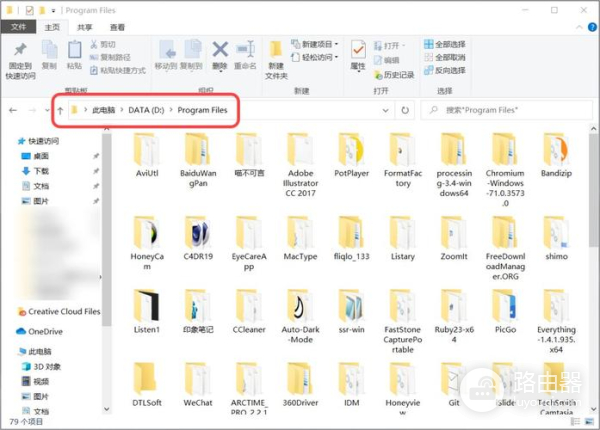
Task: Click the Delete (删除) X icon
Action: (220, 56)
